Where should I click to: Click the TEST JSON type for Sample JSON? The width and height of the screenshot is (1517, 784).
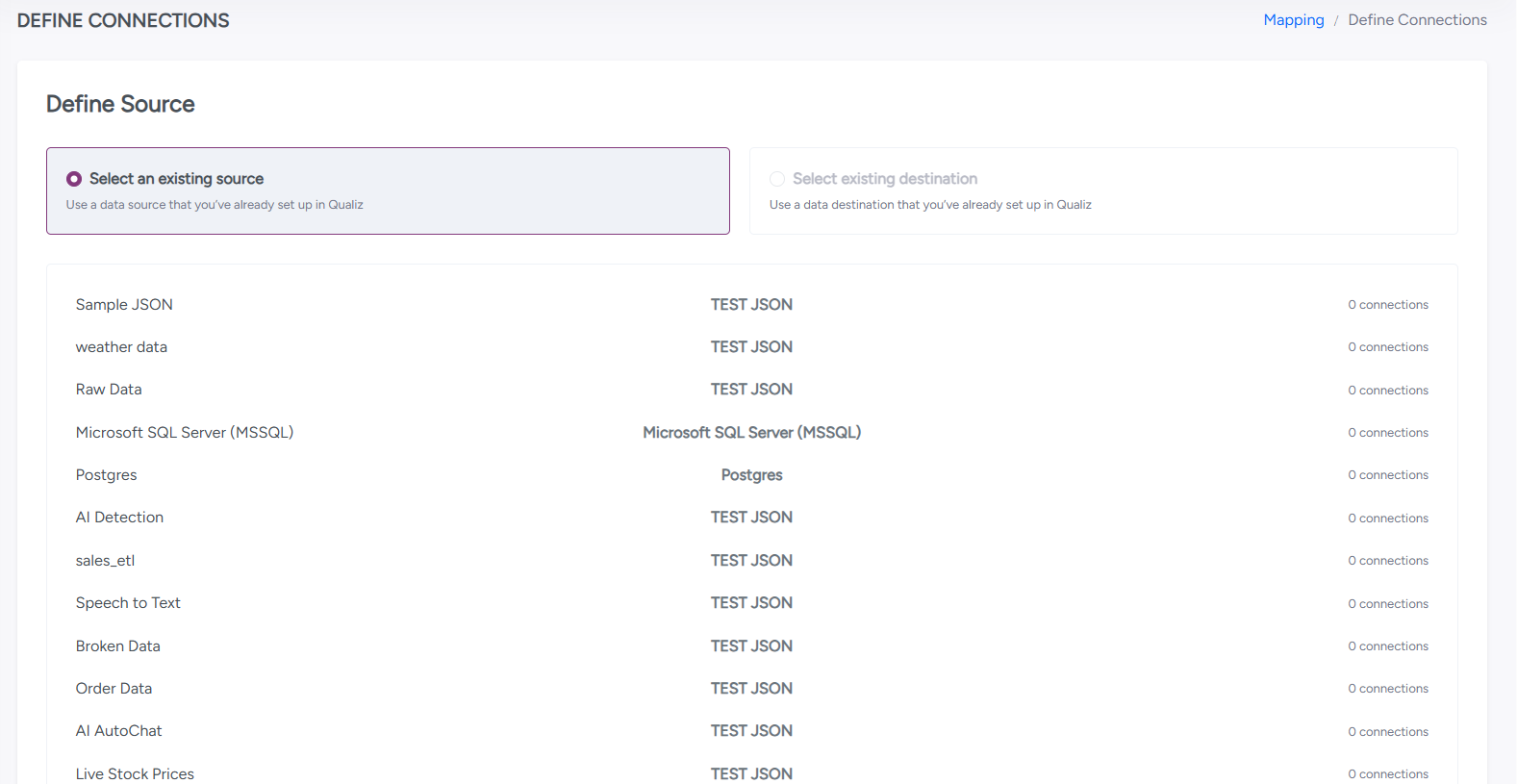coord(751,305)
